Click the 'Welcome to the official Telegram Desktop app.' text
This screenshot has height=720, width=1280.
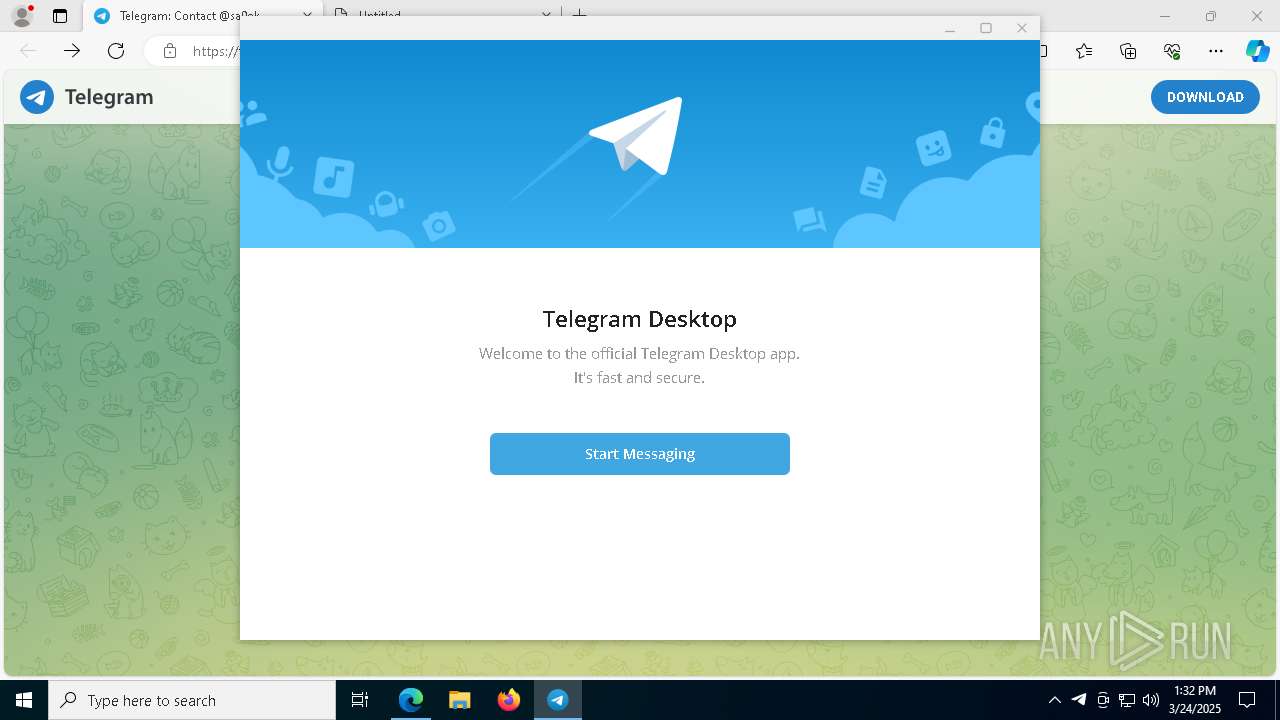click(x=639, y=353)
